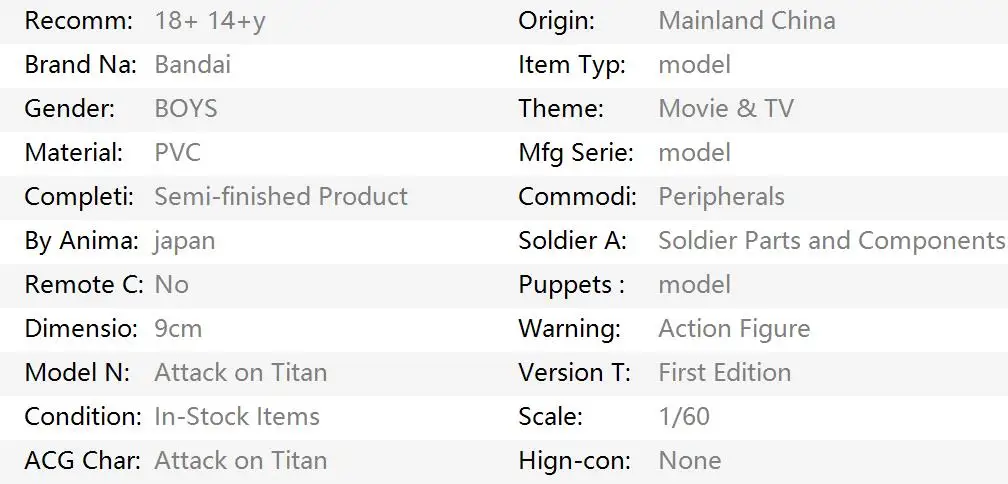Screen dimensions: 1008x484
Task: Click Soldier Parts and Components text
Action: click(x=830, y=241)
